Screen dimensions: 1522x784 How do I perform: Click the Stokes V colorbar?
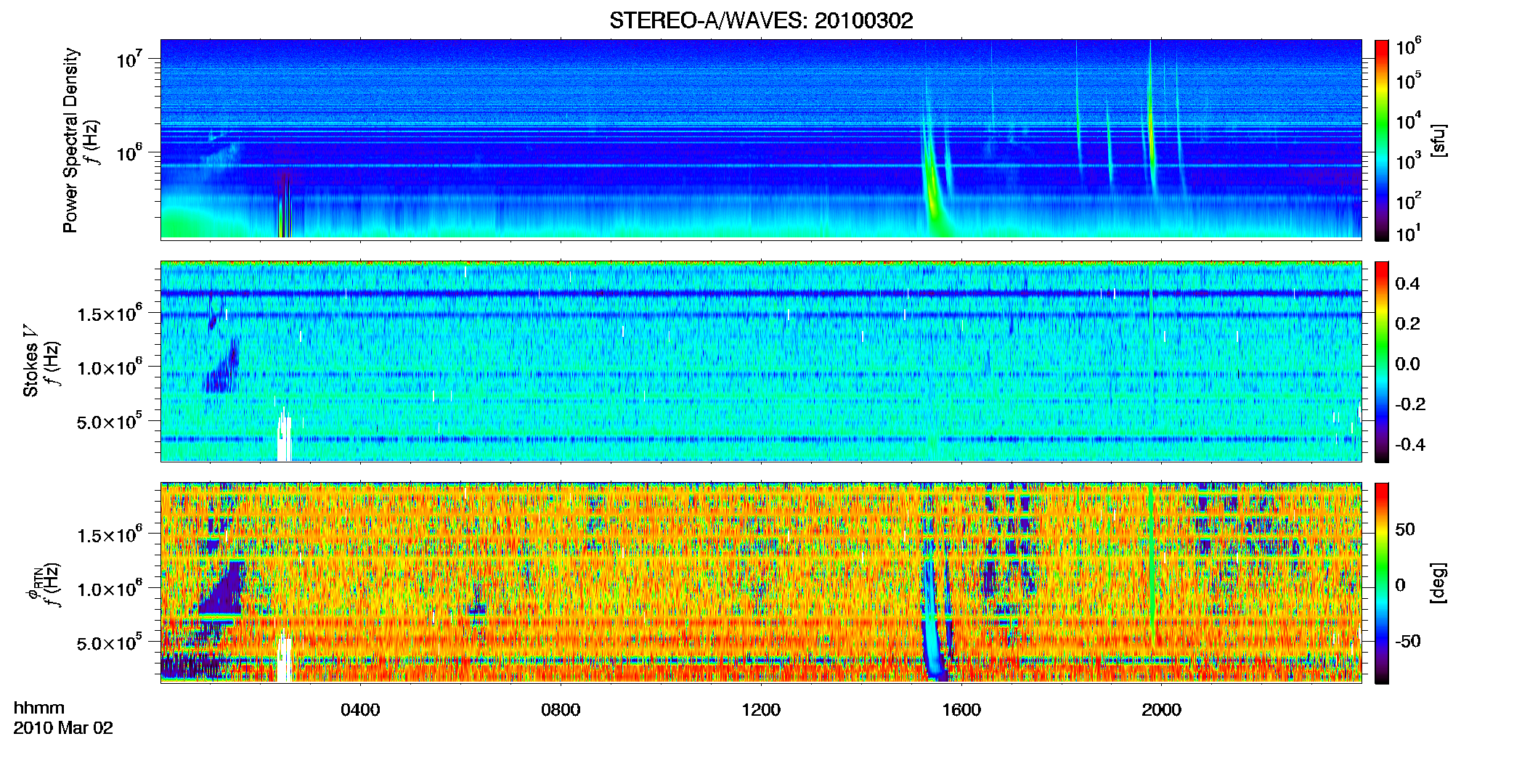(1381, 362)
